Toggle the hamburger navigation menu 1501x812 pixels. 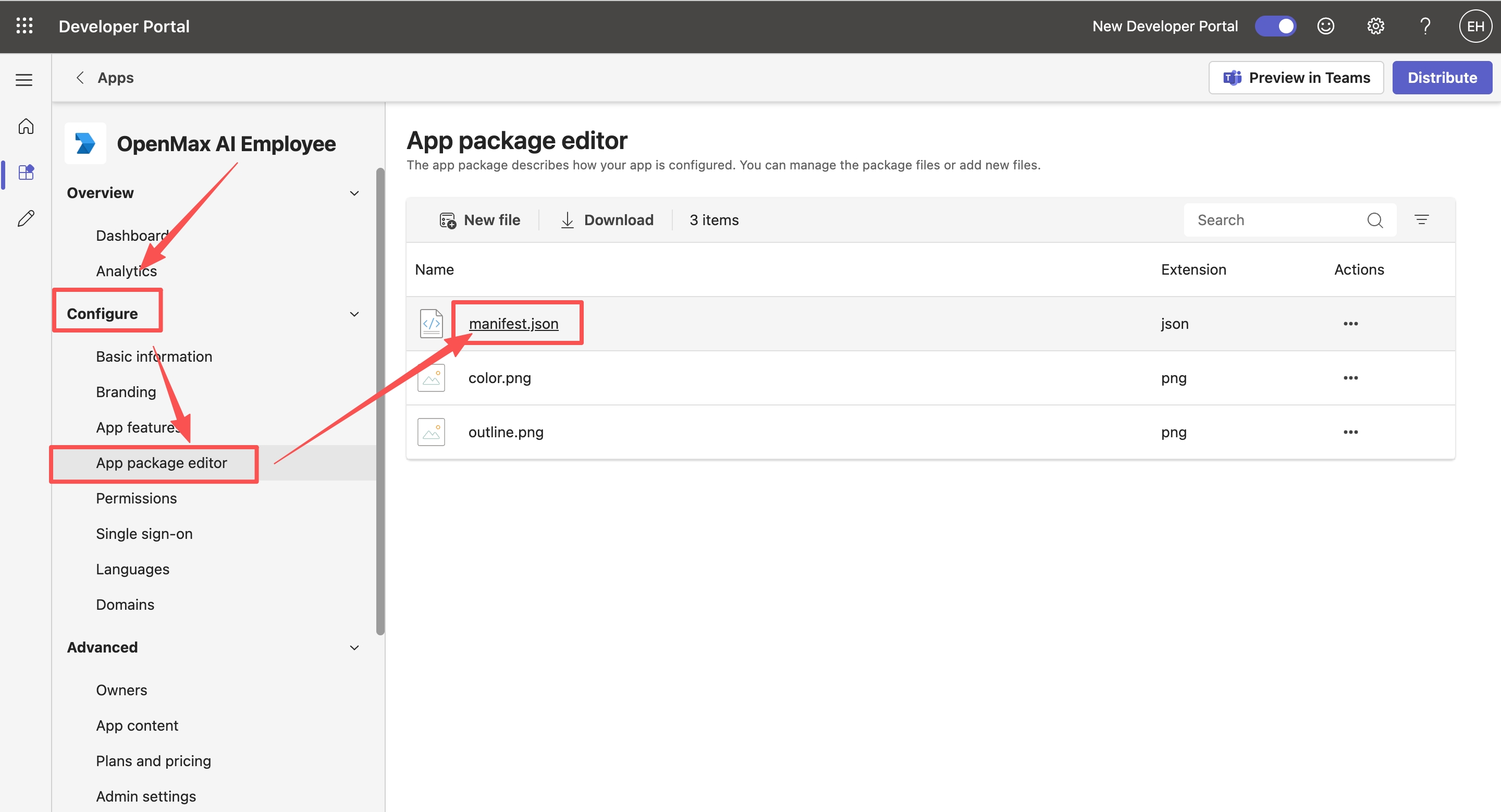click(x=24, y=80)
